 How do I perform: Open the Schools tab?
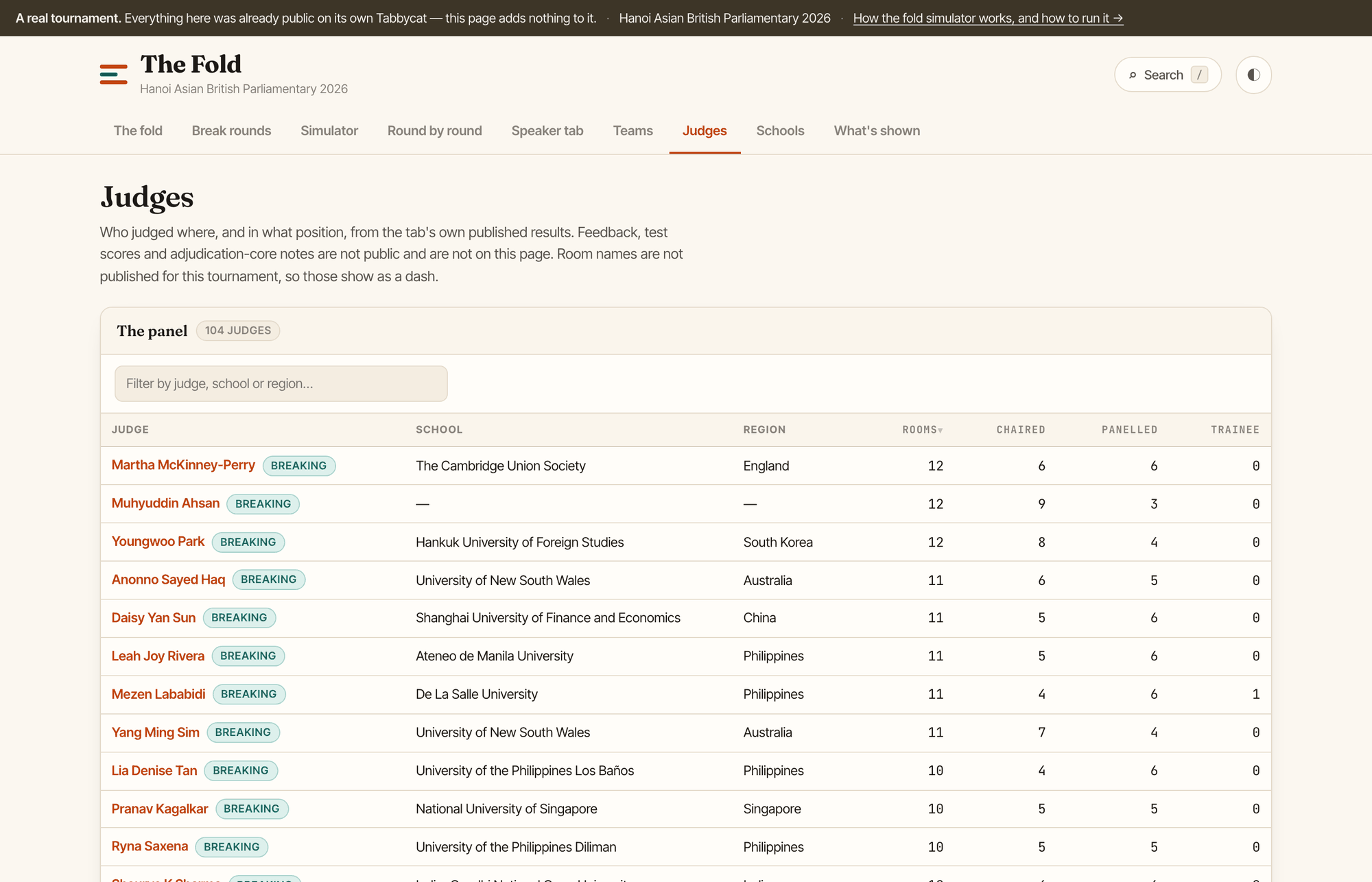(780, 130)
